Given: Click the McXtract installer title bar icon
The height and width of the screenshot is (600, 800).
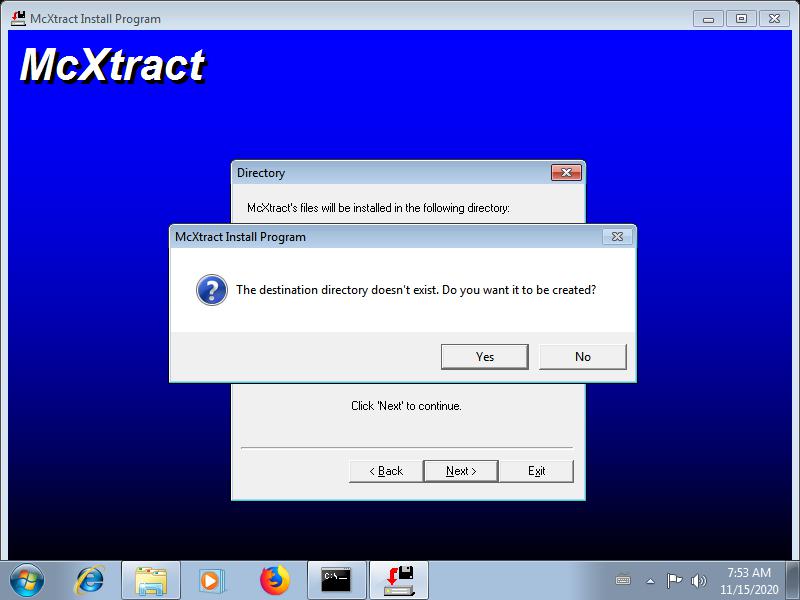Looking at the screenshot, I should (x=18, y=19).
